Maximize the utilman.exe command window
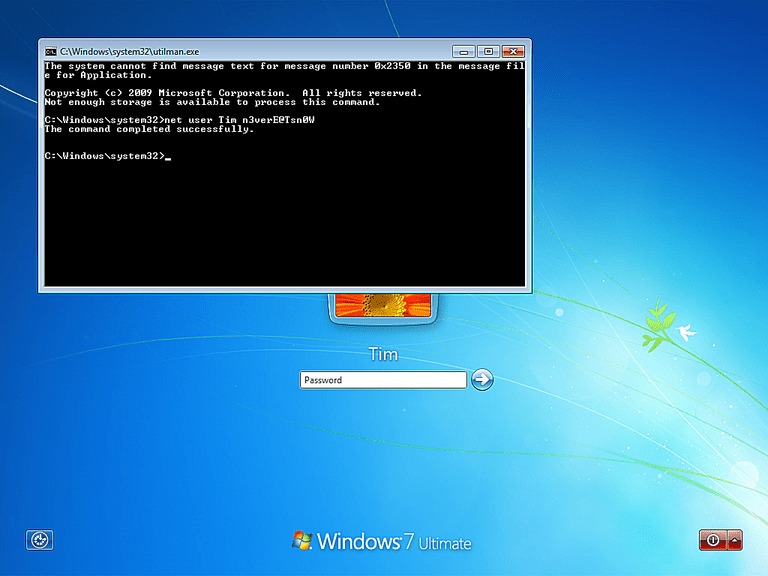768x576 pixels. (487, 50)
